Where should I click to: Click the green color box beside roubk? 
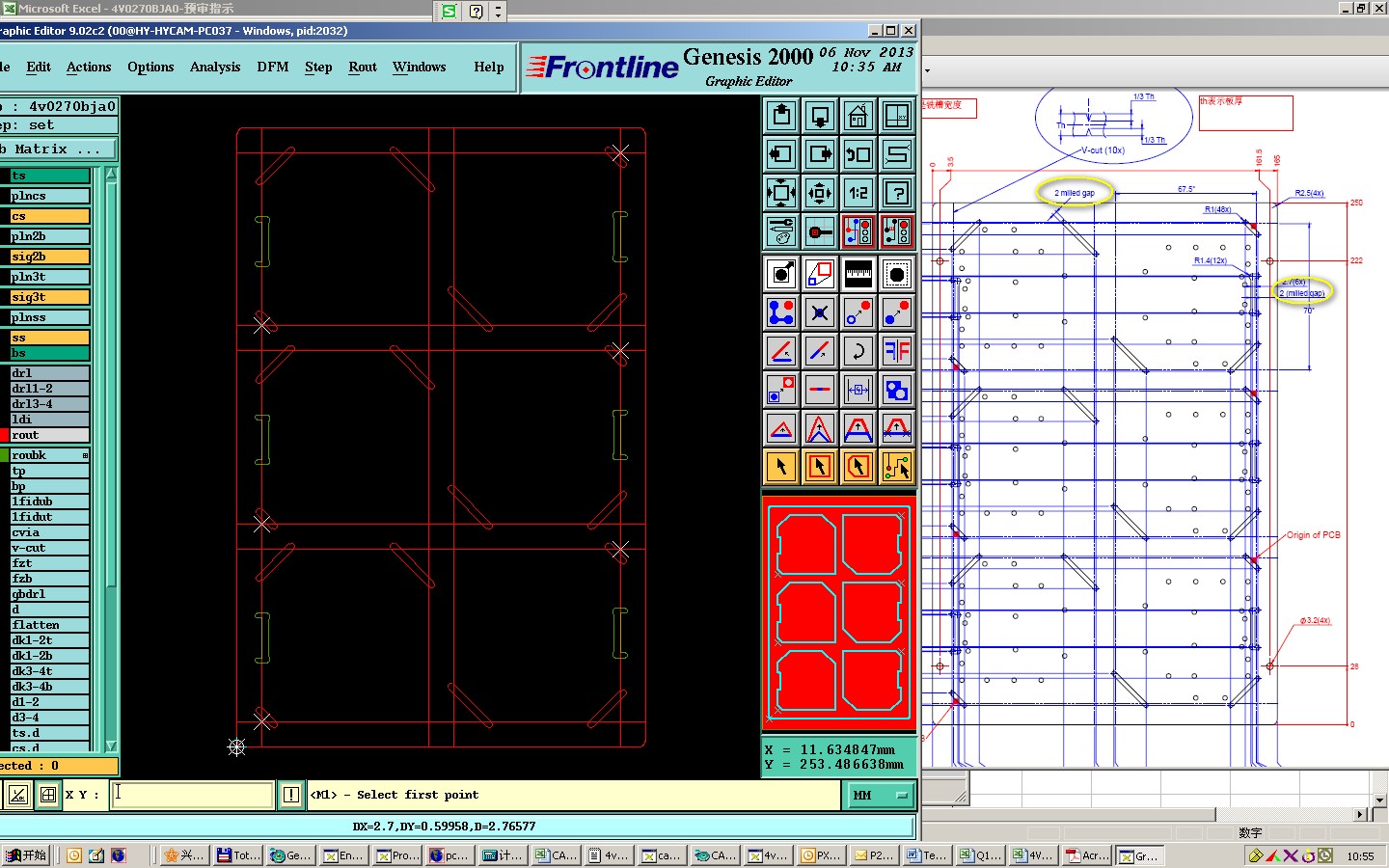coord(4,455)
